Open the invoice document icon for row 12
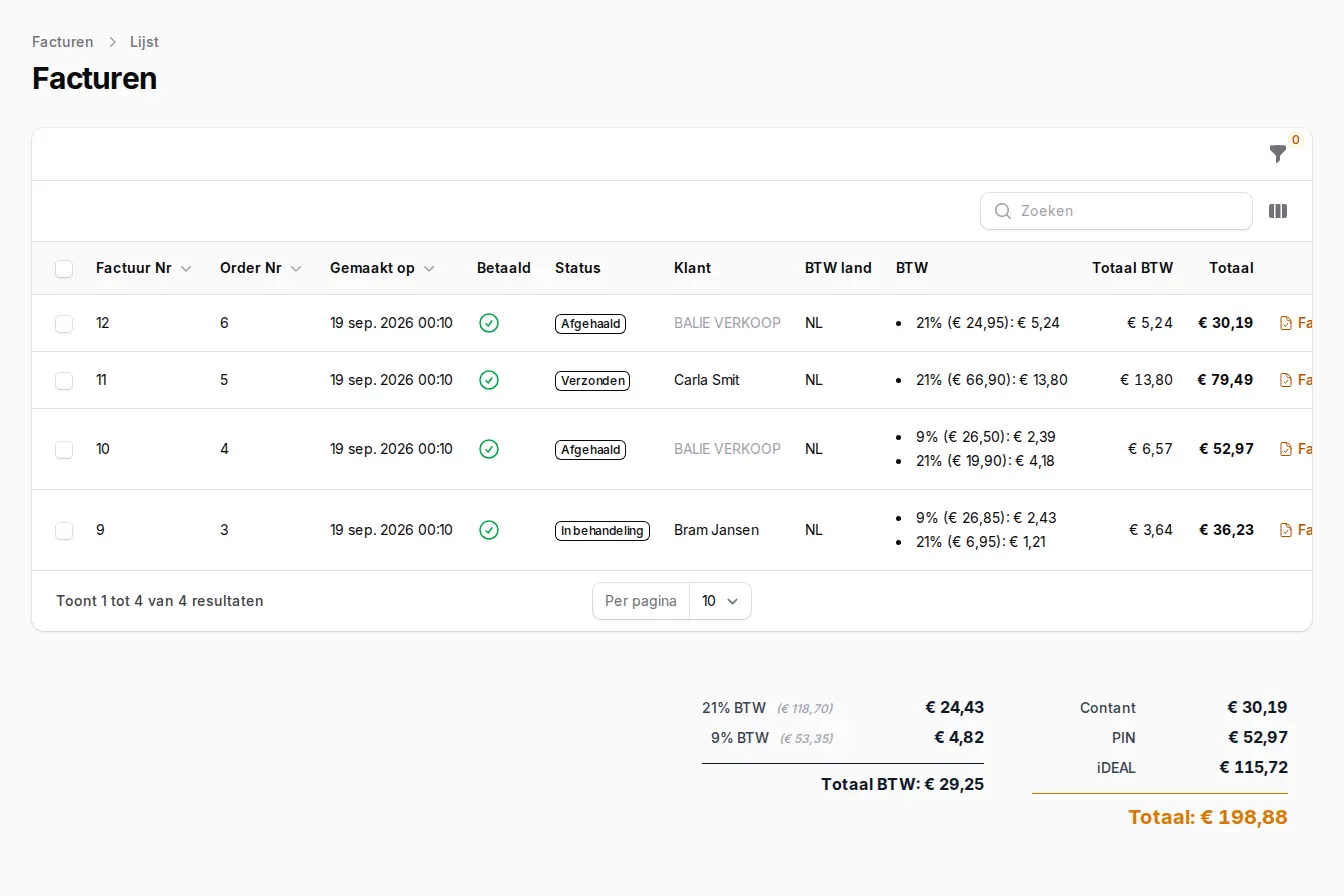 tap(1286, 323)
